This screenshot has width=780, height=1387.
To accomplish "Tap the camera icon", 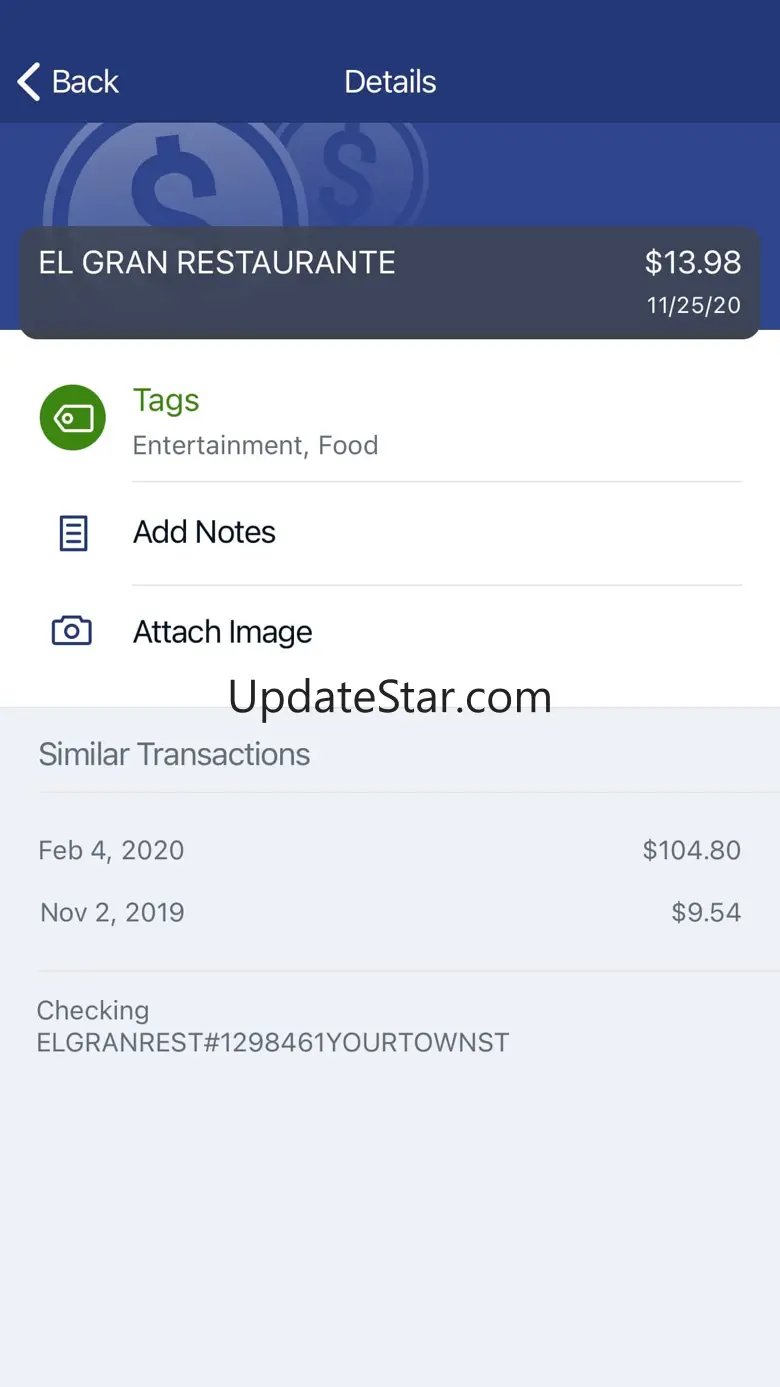I will coord(72,631).
